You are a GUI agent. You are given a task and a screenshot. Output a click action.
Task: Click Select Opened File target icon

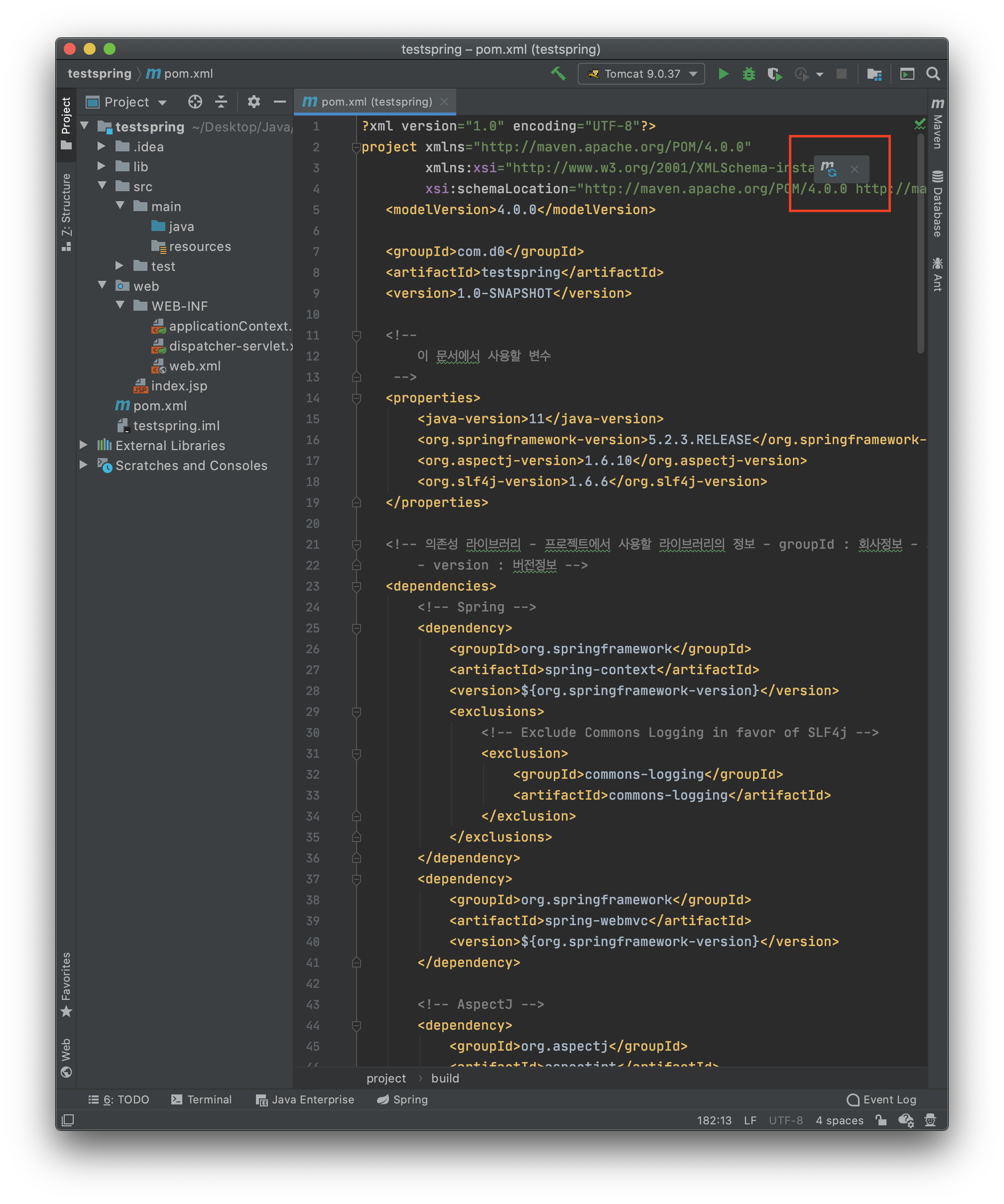point(195,102)
